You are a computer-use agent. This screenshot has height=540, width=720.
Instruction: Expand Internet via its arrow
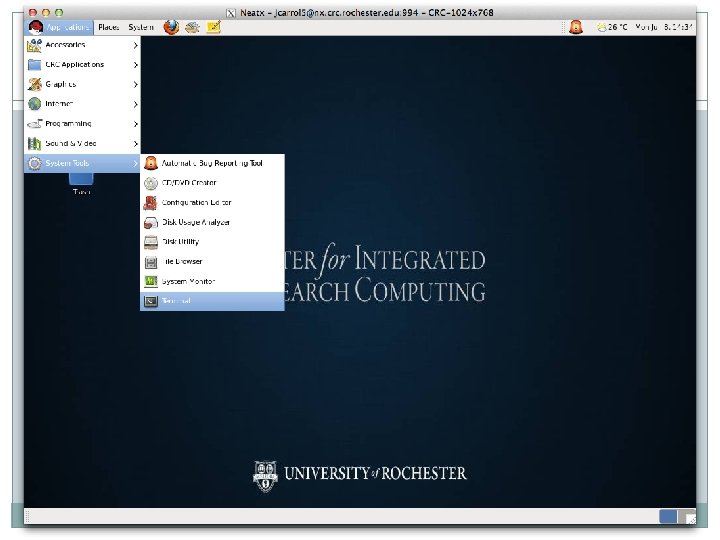(135, 104)
